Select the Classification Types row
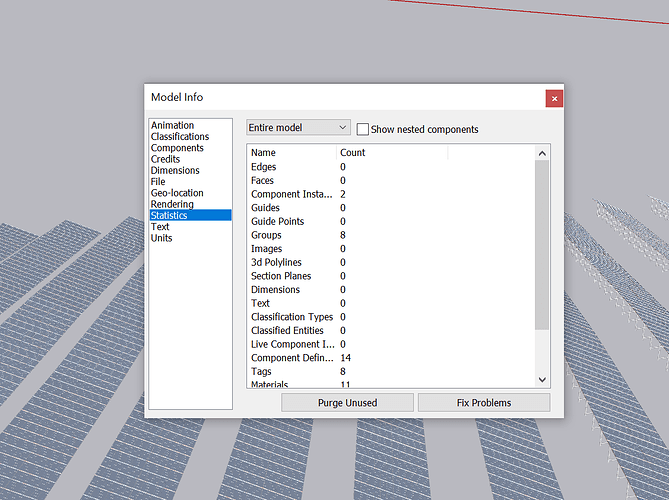Image resolution: width=669 pixels, height=500 pixels. [x=391, y=317]
